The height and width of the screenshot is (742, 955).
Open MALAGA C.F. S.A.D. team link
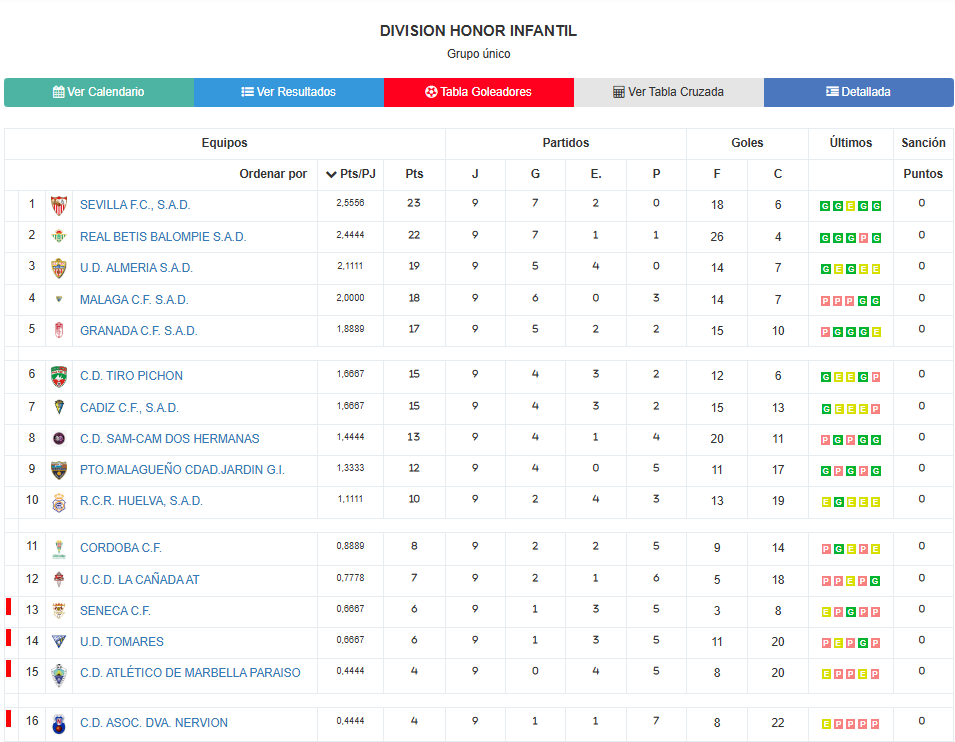click(135, 300)
